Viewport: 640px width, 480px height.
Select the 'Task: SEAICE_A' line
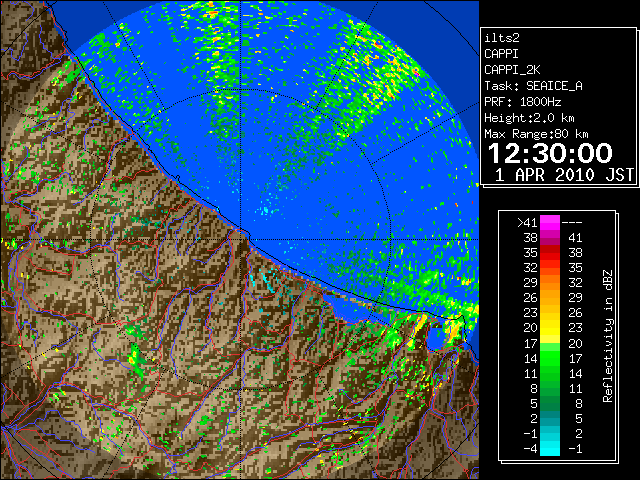pyautogui.click(x=533, y=86)
